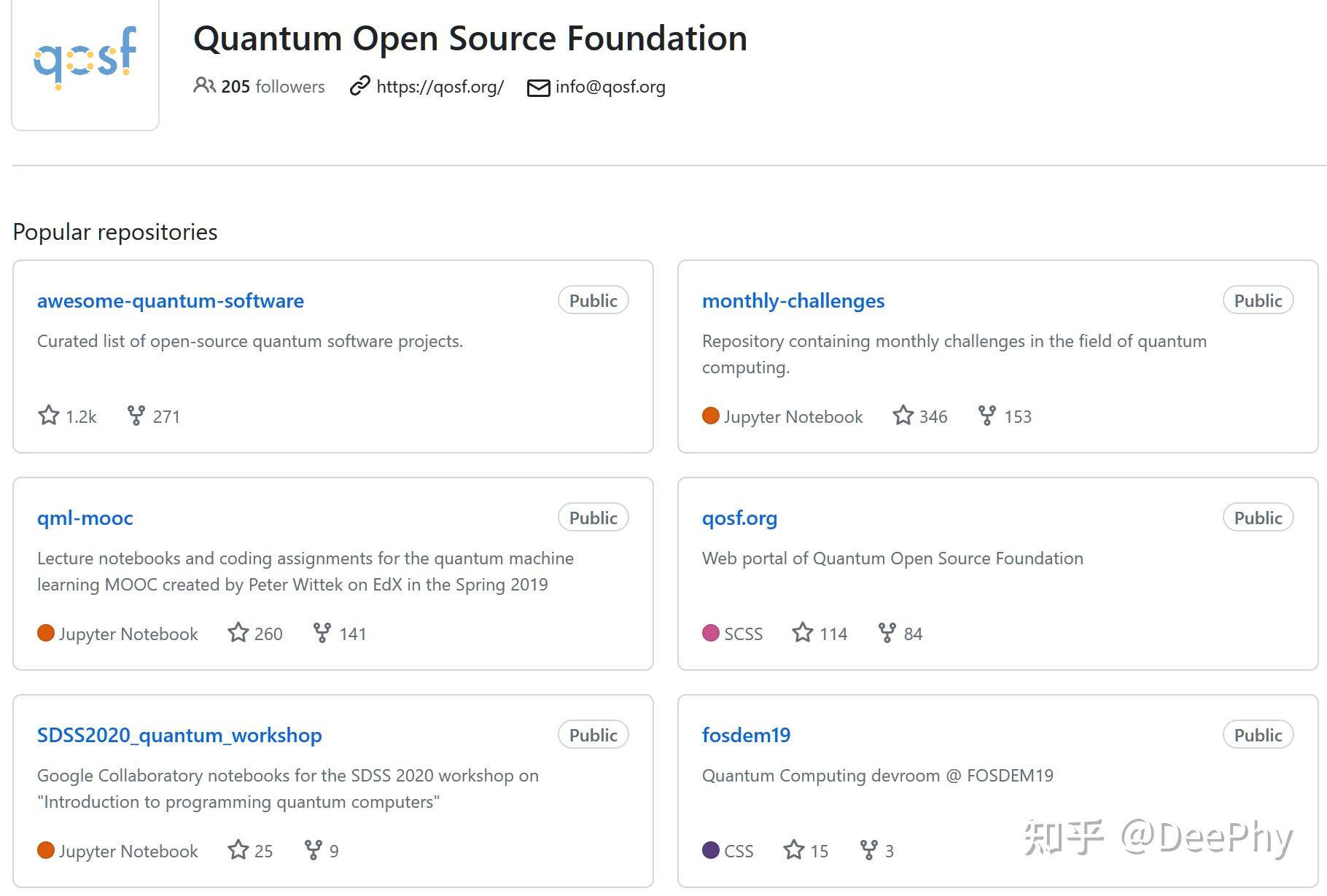The width and height of the screenshot is (1327, 896).
Task: Click the fork icon on fosdem19 showing 3
Action: click(x=869, y=850)
